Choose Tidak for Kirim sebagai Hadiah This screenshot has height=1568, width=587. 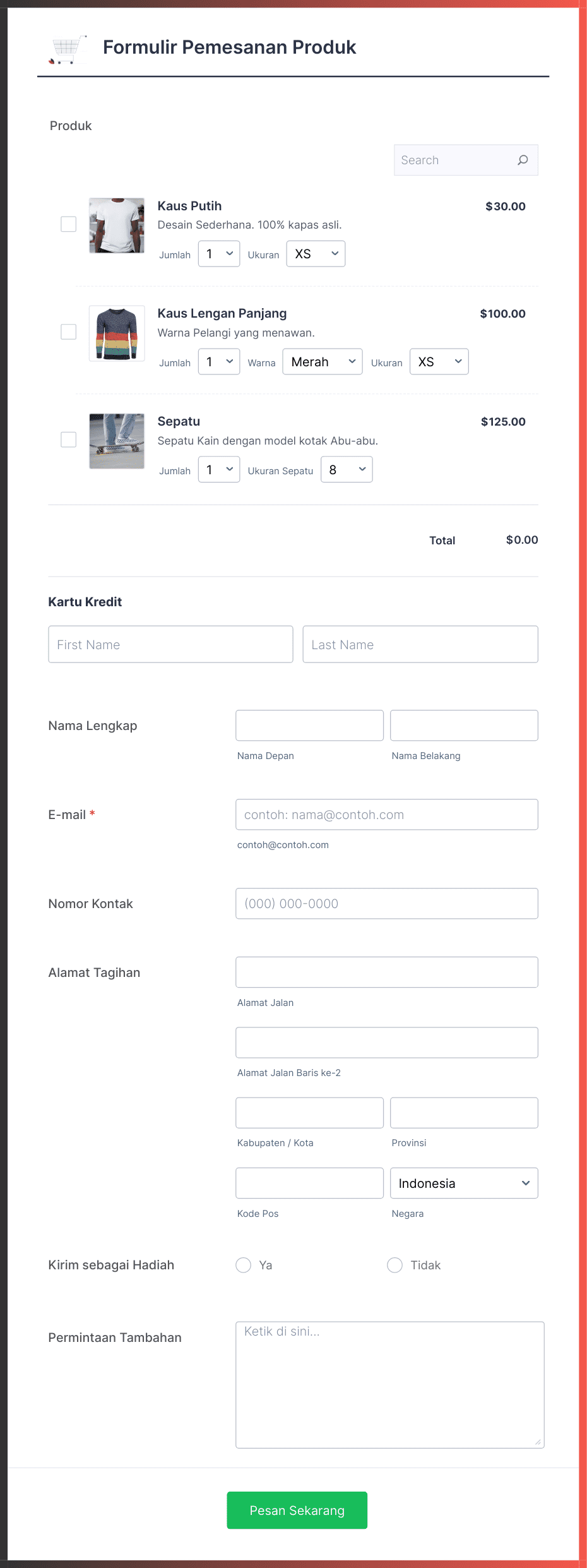pyautogui.click(x=394, y=1265)
